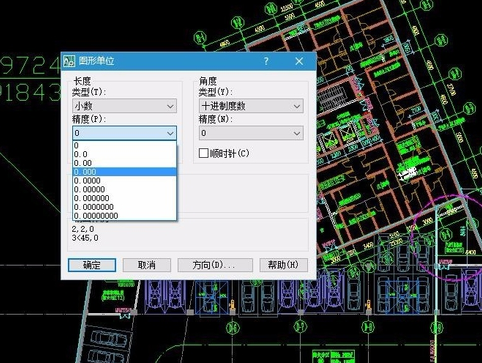
Task: Click the 帮助(H) button
Action: (283, 265)
